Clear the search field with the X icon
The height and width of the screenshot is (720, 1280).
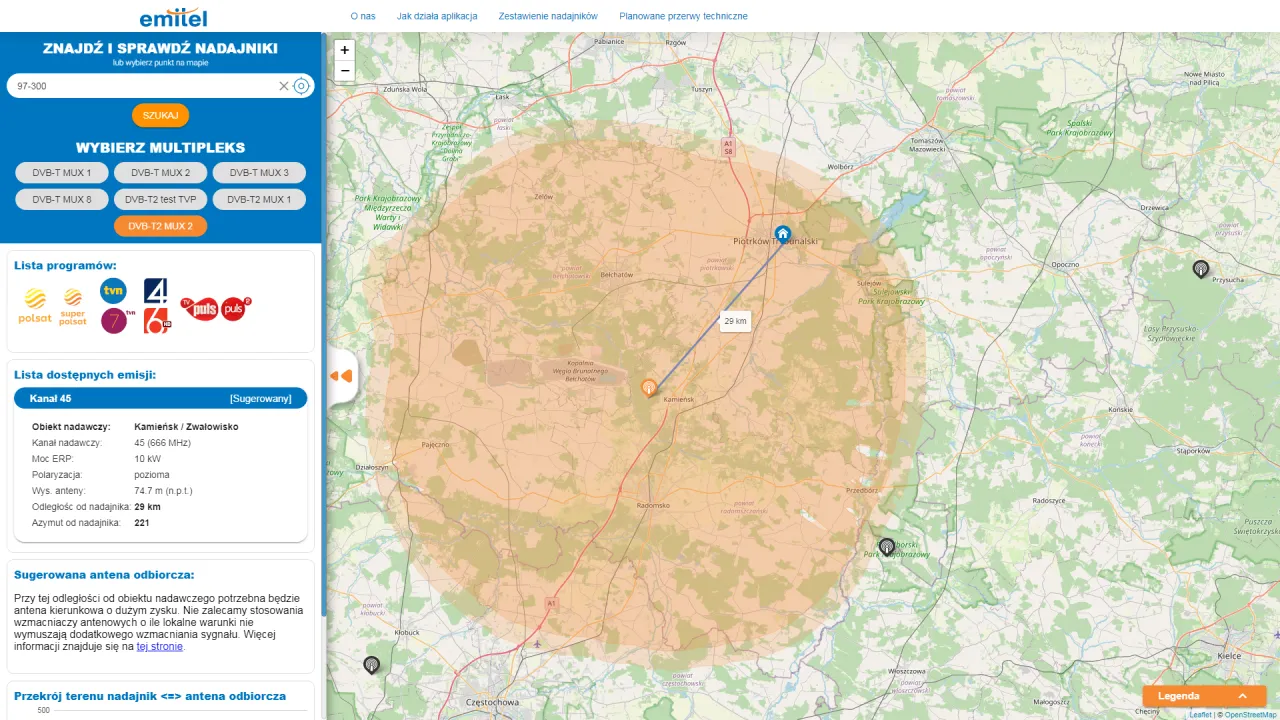[284, 86]
